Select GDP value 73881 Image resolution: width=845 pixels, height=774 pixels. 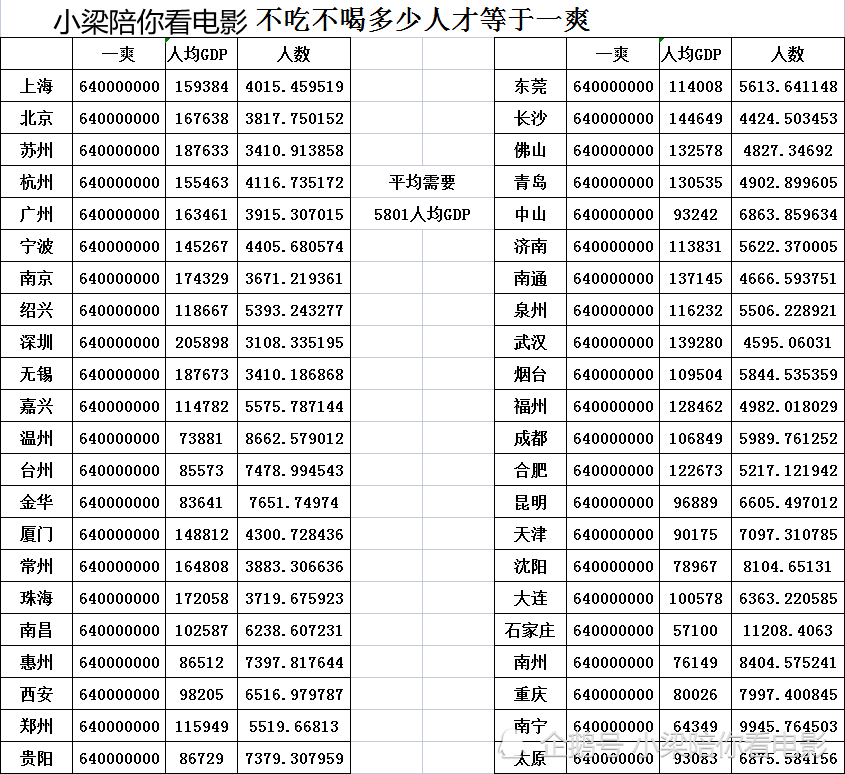202,438
